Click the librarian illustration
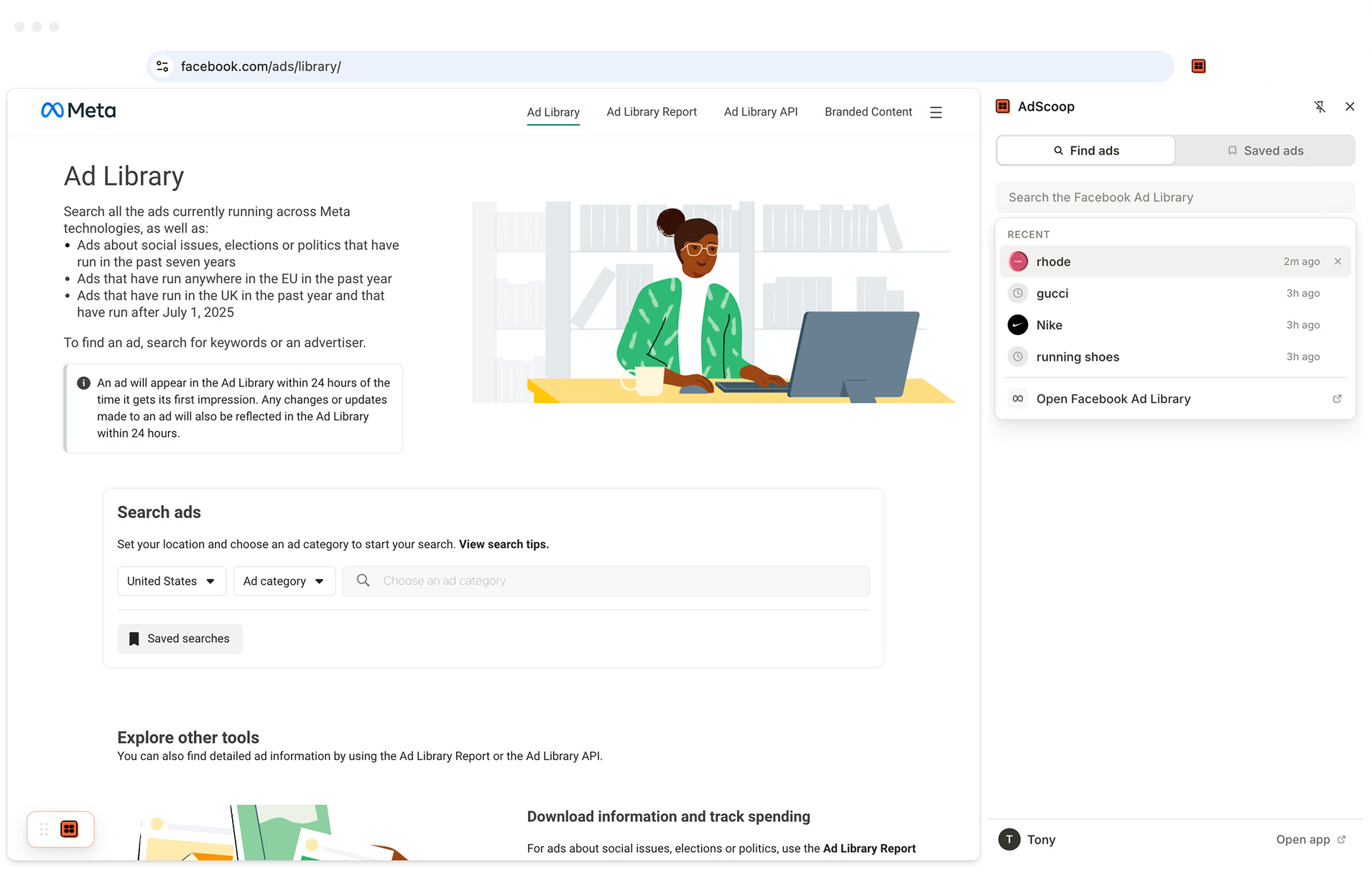Image resolution: width=1372 pixels, height=875 pixels. click(714, 302)
